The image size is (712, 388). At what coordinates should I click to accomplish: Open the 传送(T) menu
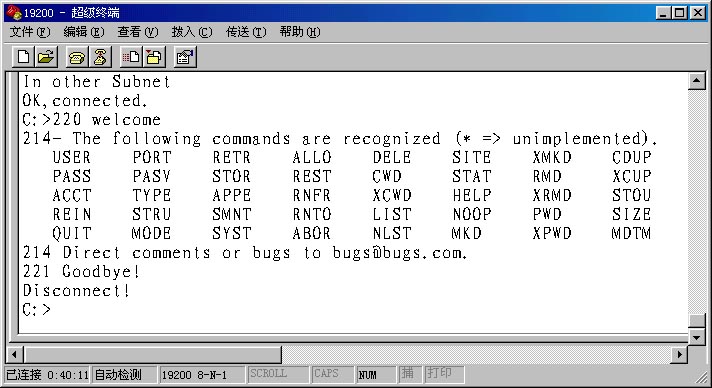click(x=246, y=32)
